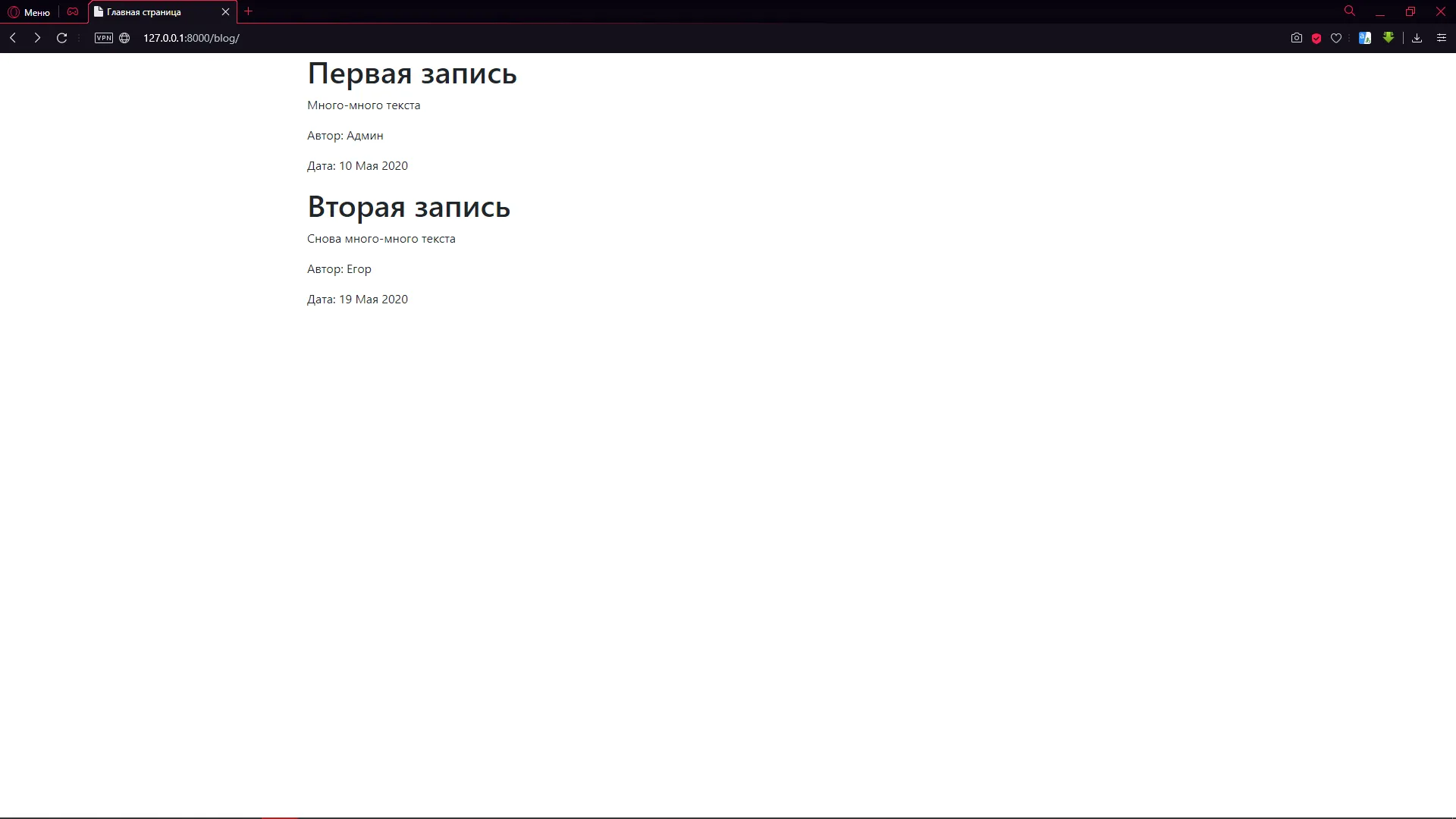This screenshot has height=819, width=1456.
Task: Toggle the VPN badge
Action: click(x=104, y=38)
